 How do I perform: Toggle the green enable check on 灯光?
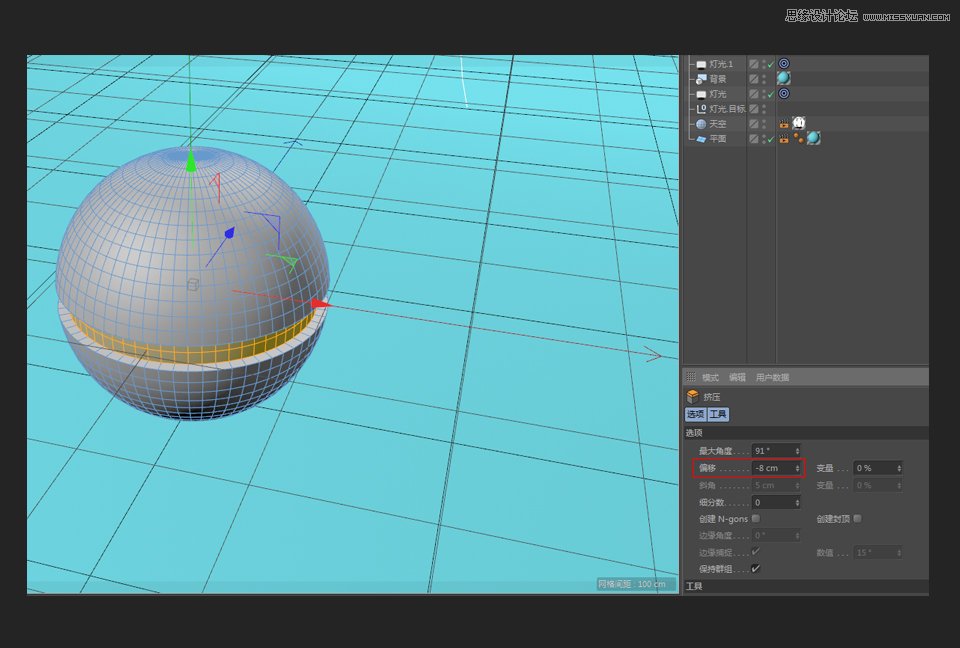click(x=770, y=92)
